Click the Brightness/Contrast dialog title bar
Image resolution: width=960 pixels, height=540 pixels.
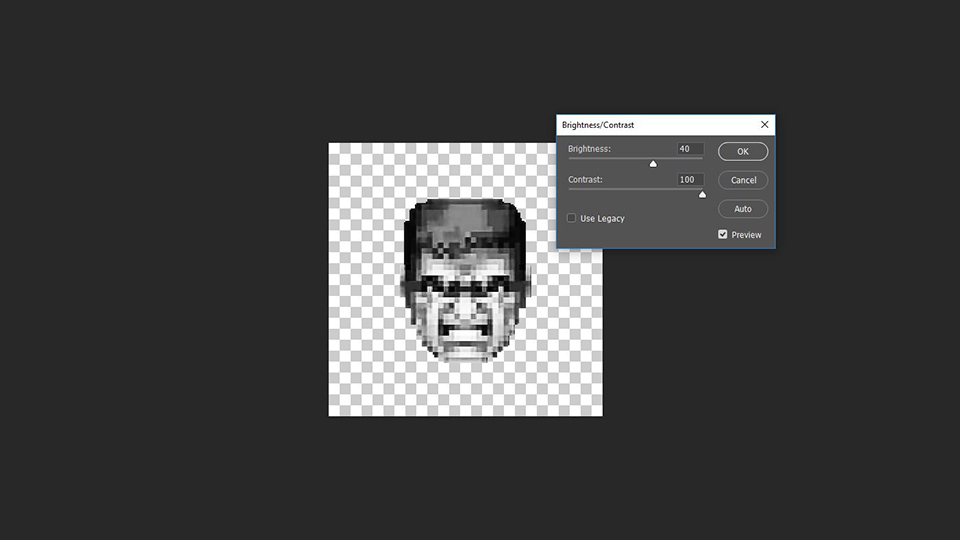pyautogui.click(x=666, y=125)
